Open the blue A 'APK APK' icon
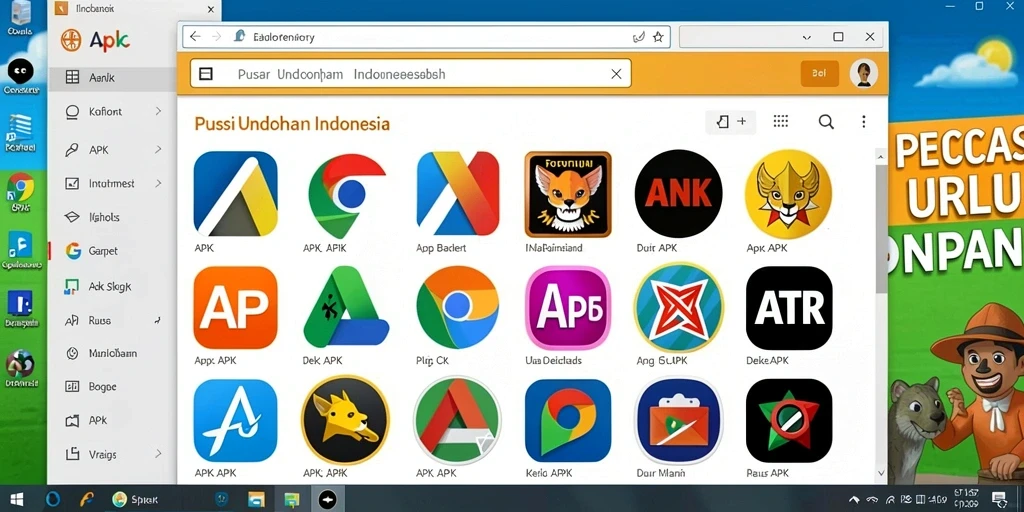 (235, 421)
